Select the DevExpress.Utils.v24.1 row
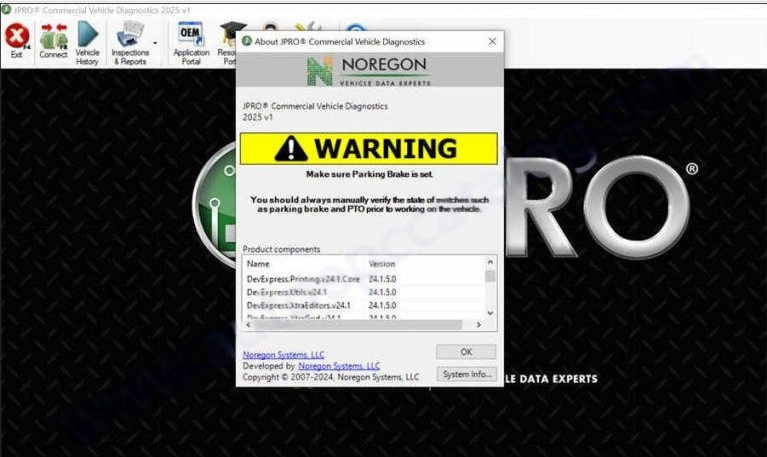The width and height of the screenshot is (767, 457). [364, 292]
